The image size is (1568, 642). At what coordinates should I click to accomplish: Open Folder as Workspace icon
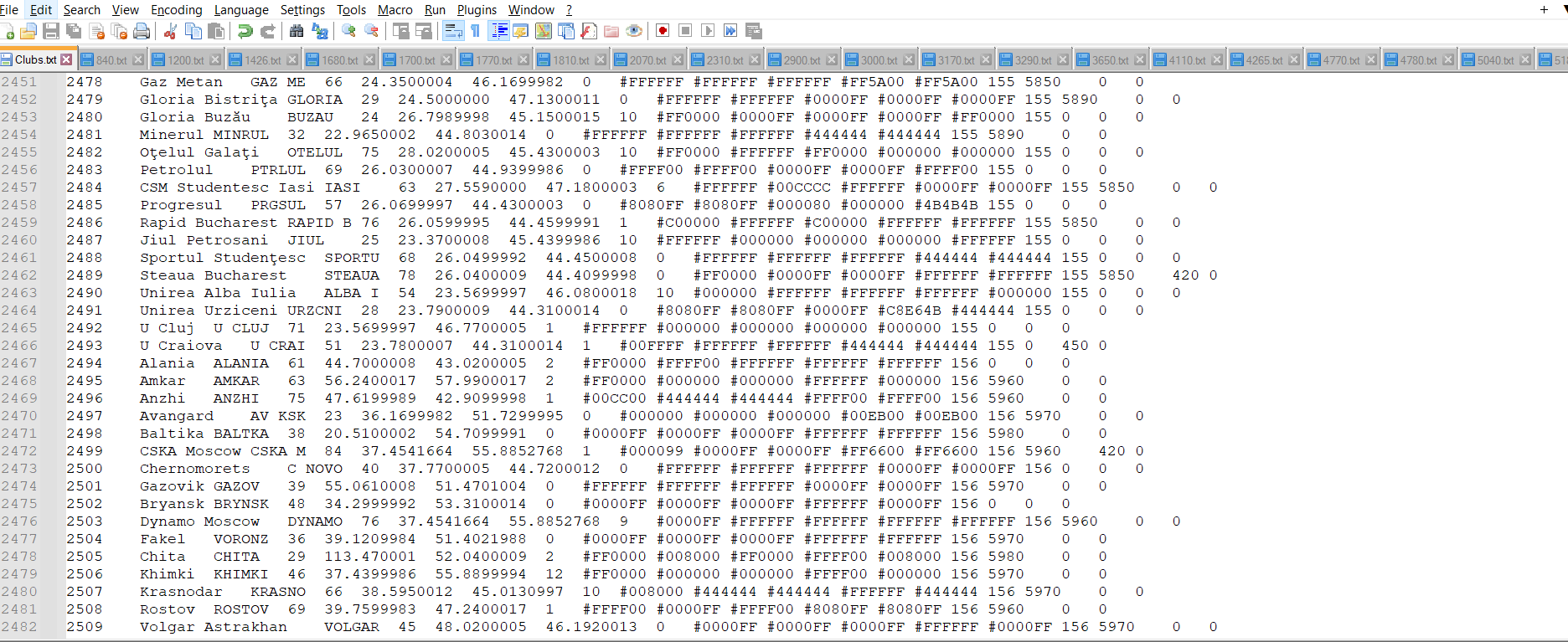[x=611, y=32]
